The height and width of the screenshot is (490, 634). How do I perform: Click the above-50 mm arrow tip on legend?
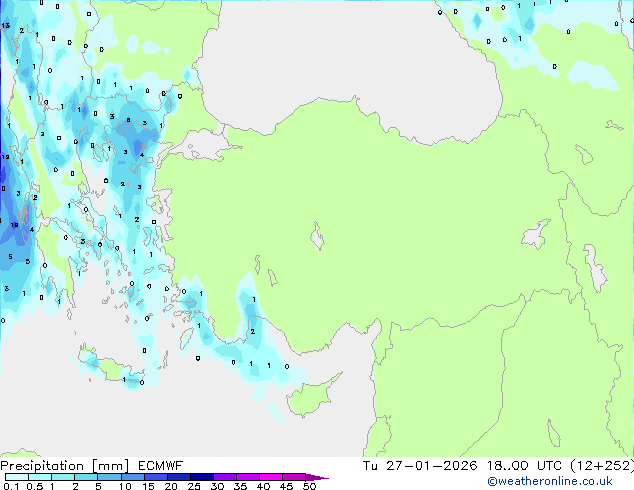[x=317, y=477]
